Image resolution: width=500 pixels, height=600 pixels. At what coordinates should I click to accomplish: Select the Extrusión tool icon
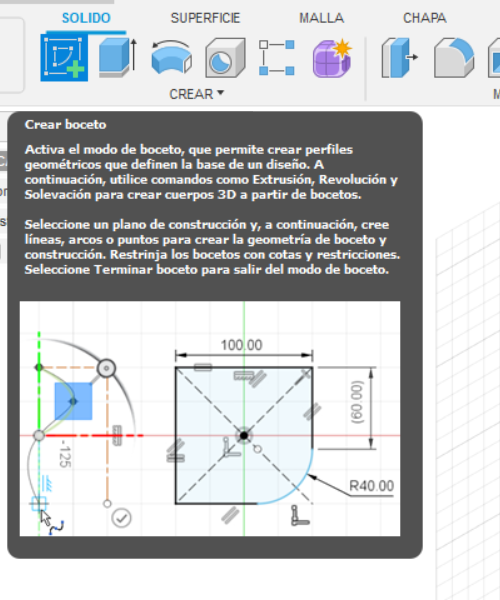(117, 58)
